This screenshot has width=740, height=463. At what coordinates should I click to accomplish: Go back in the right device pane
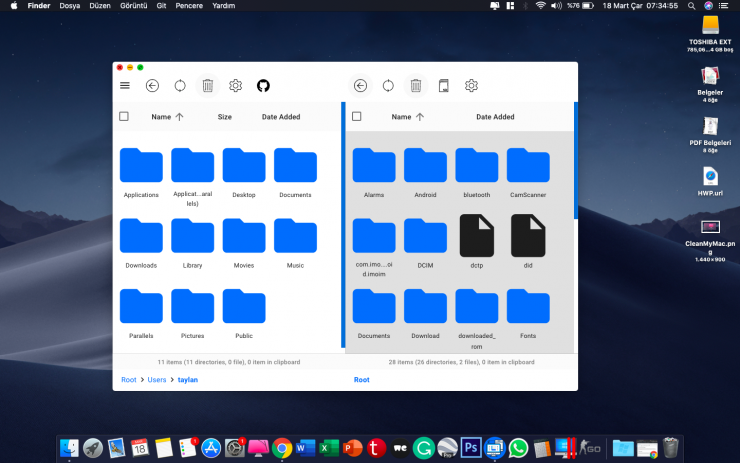coord(360,85)
